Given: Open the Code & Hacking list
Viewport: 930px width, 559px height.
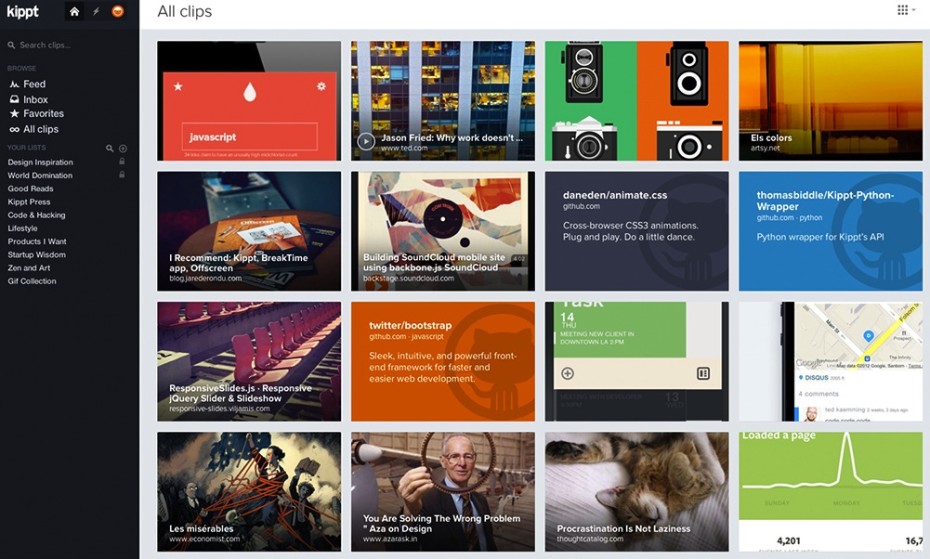Looking at the screenshot, I should click(x=36, y=215).
